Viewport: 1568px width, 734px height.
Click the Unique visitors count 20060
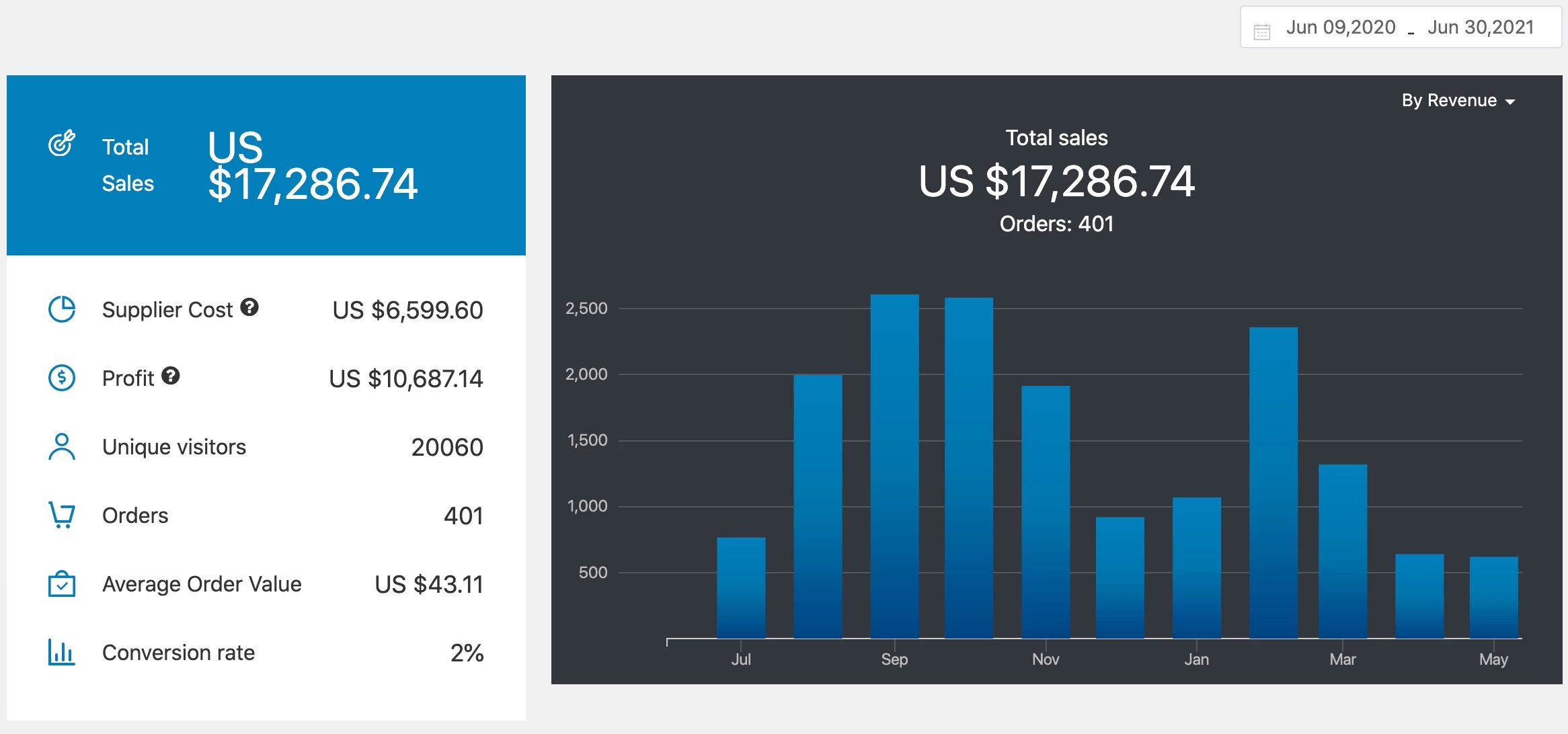[x=447, y=447]
